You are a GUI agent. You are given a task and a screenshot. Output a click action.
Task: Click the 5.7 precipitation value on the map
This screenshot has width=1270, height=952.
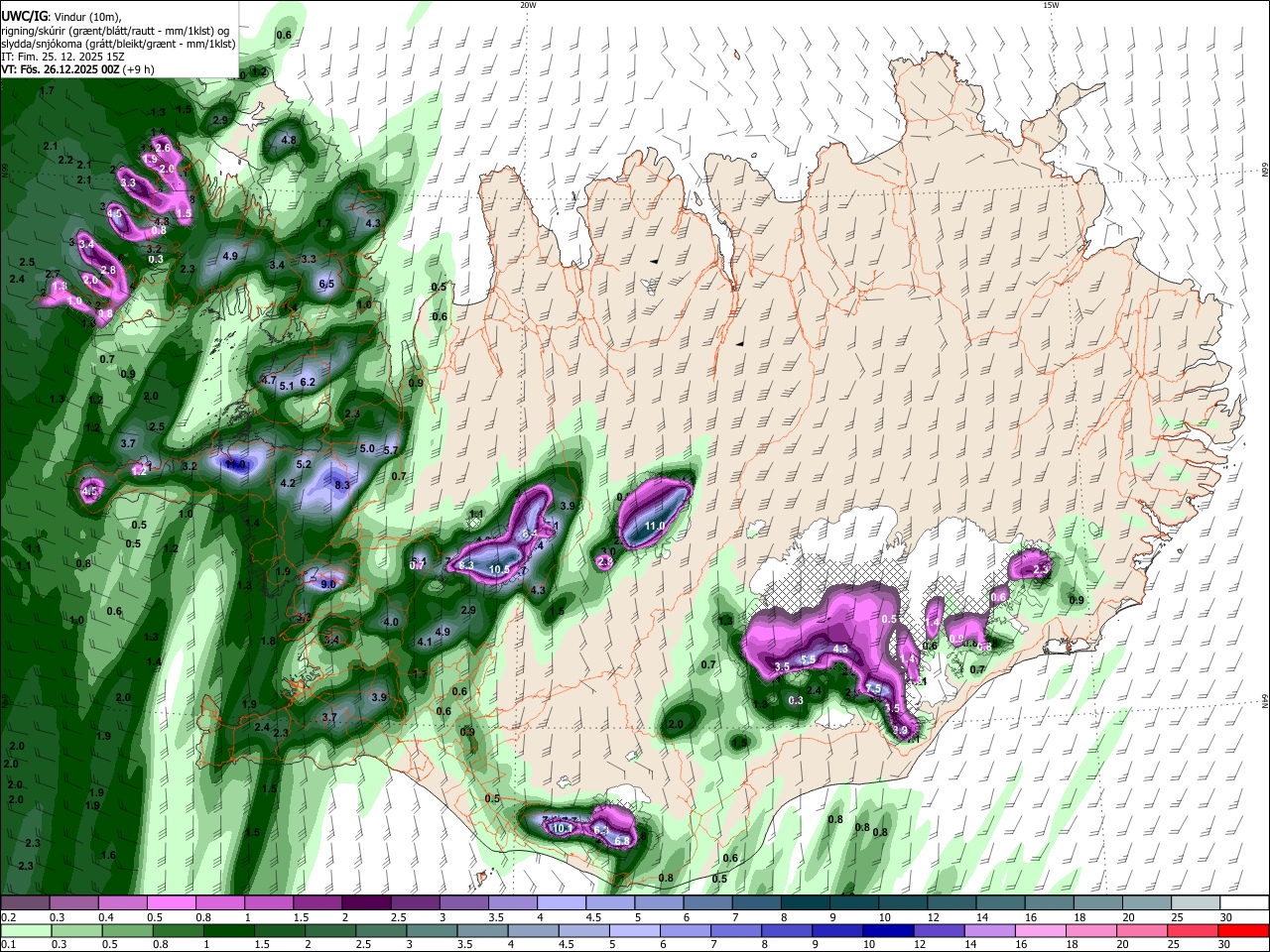coord(390,450)
